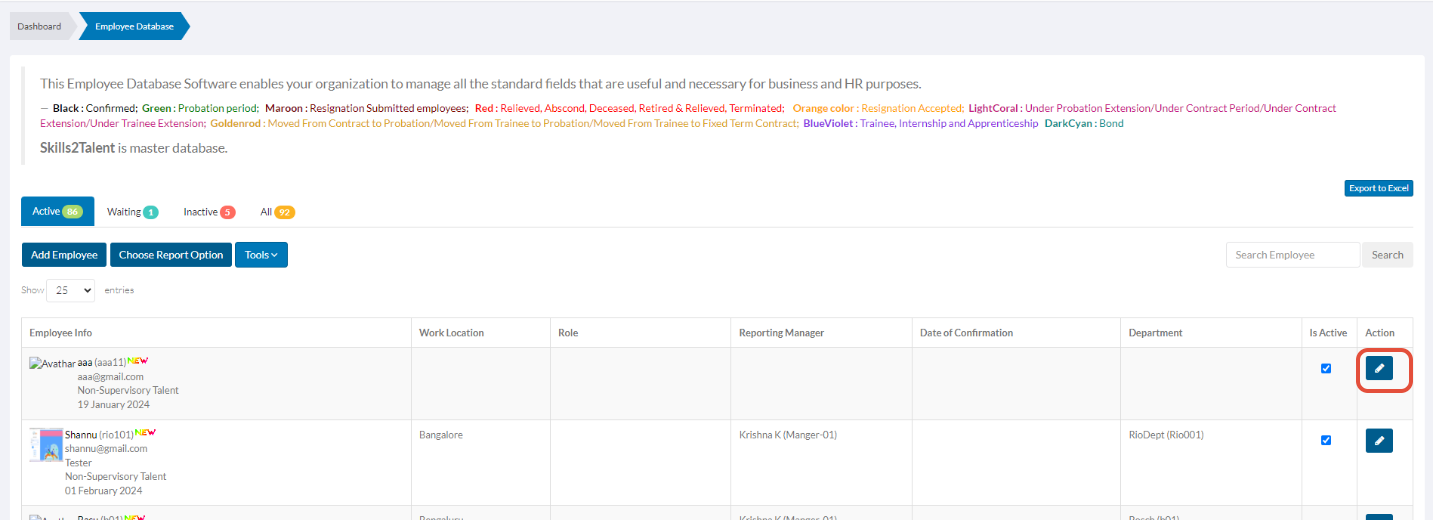Click the 01 February 2024 date
Viewport: 1433px width, 520px height.
pos(104,490)
